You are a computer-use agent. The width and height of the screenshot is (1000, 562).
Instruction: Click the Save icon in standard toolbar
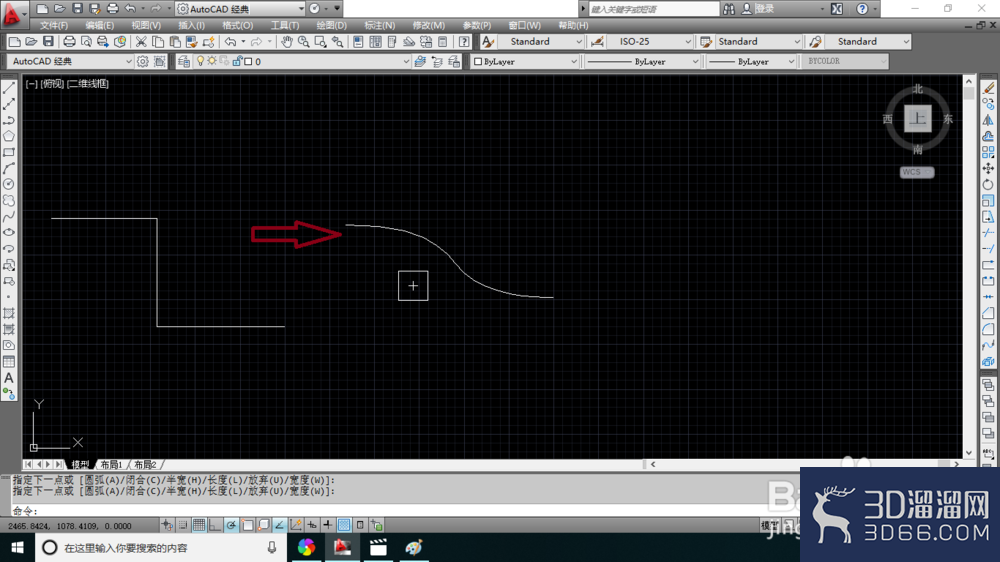[48, 41]
